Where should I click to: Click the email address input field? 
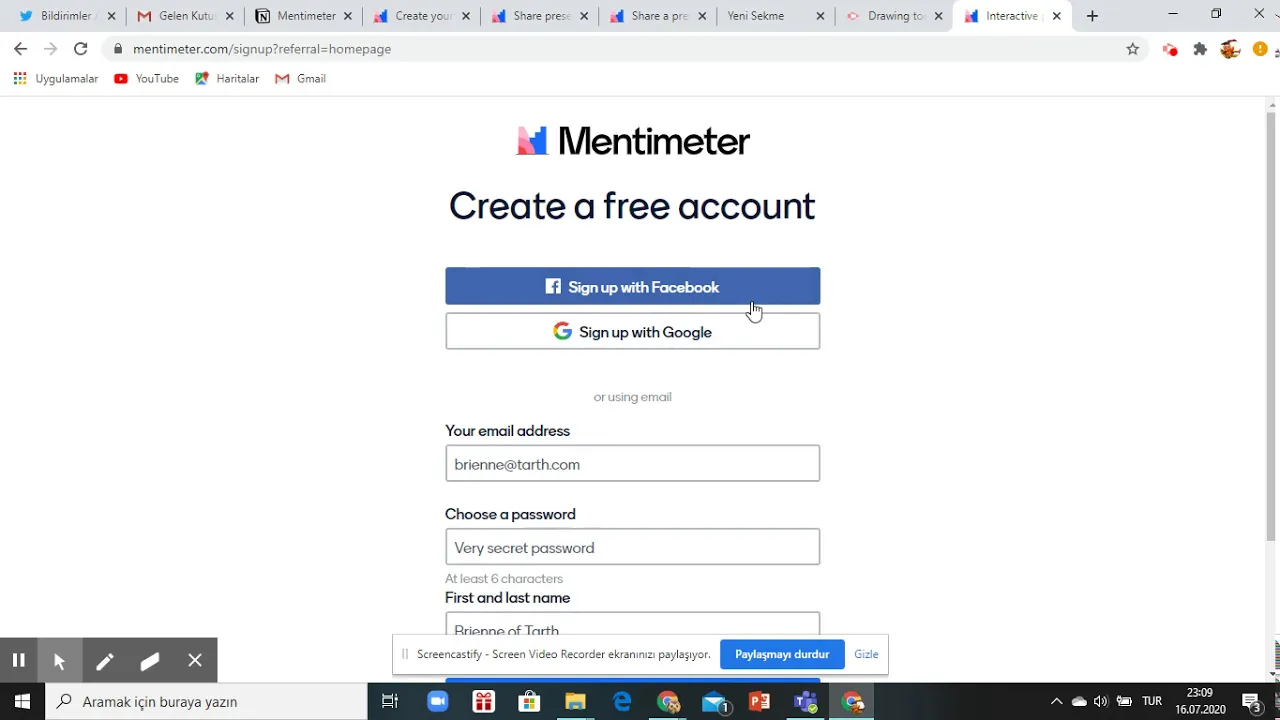click(632, 463)
